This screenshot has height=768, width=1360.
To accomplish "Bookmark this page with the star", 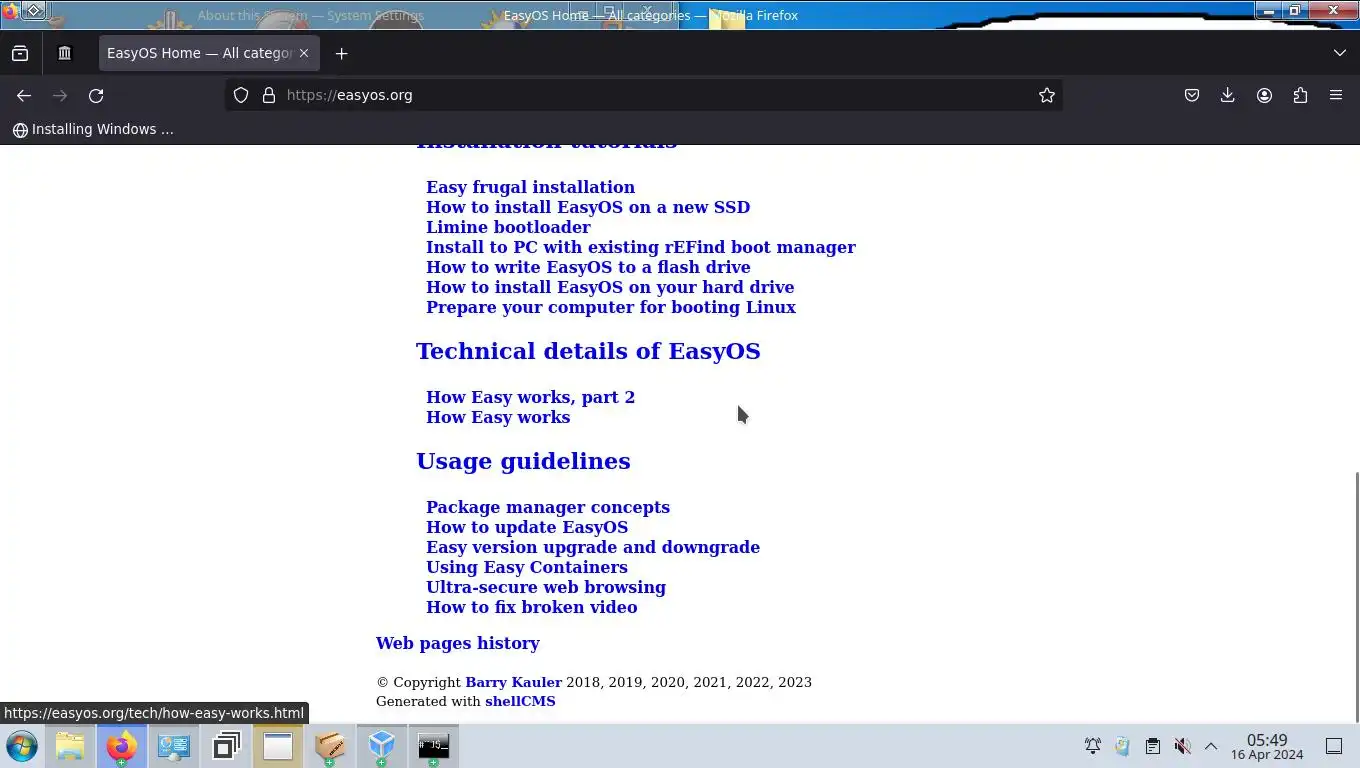I will click(1047, 95).
